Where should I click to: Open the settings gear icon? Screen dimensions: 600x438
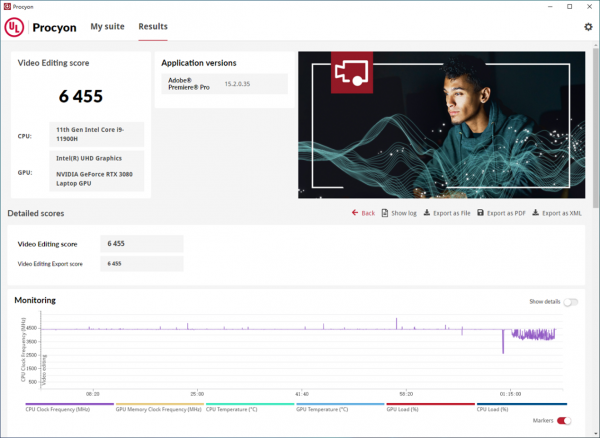pos(588,27)
